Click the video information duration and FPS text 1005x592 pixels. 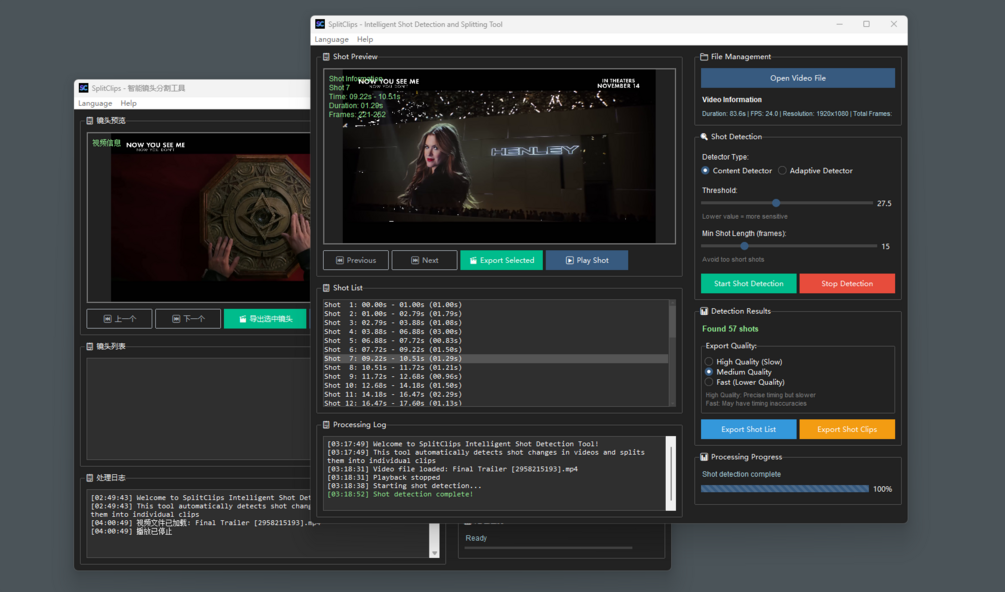point(797,113)
